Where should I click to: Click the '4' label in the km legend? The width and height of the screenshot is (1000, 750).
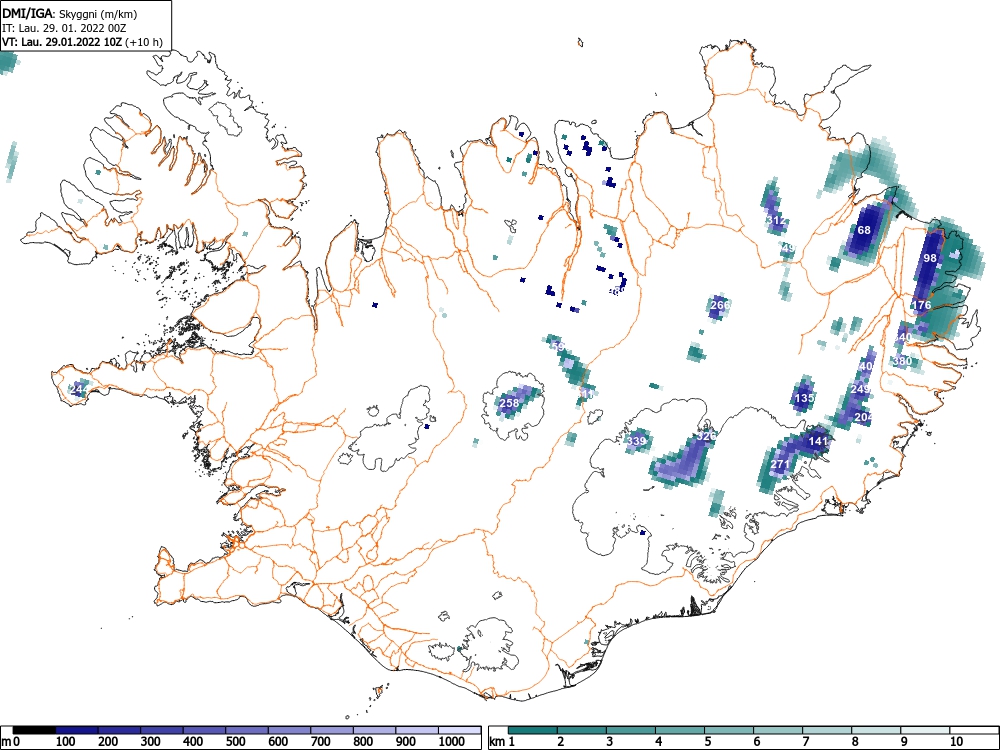tap(659, 742)
